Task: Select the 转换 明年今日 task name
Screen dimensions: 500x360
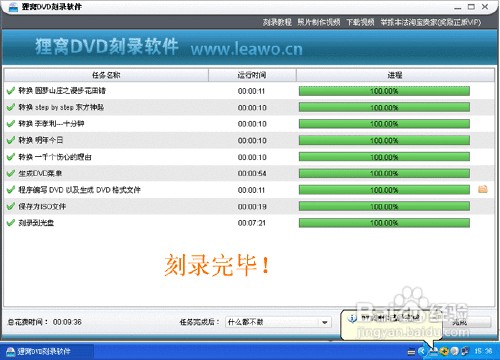Action: tap(41, 140)
